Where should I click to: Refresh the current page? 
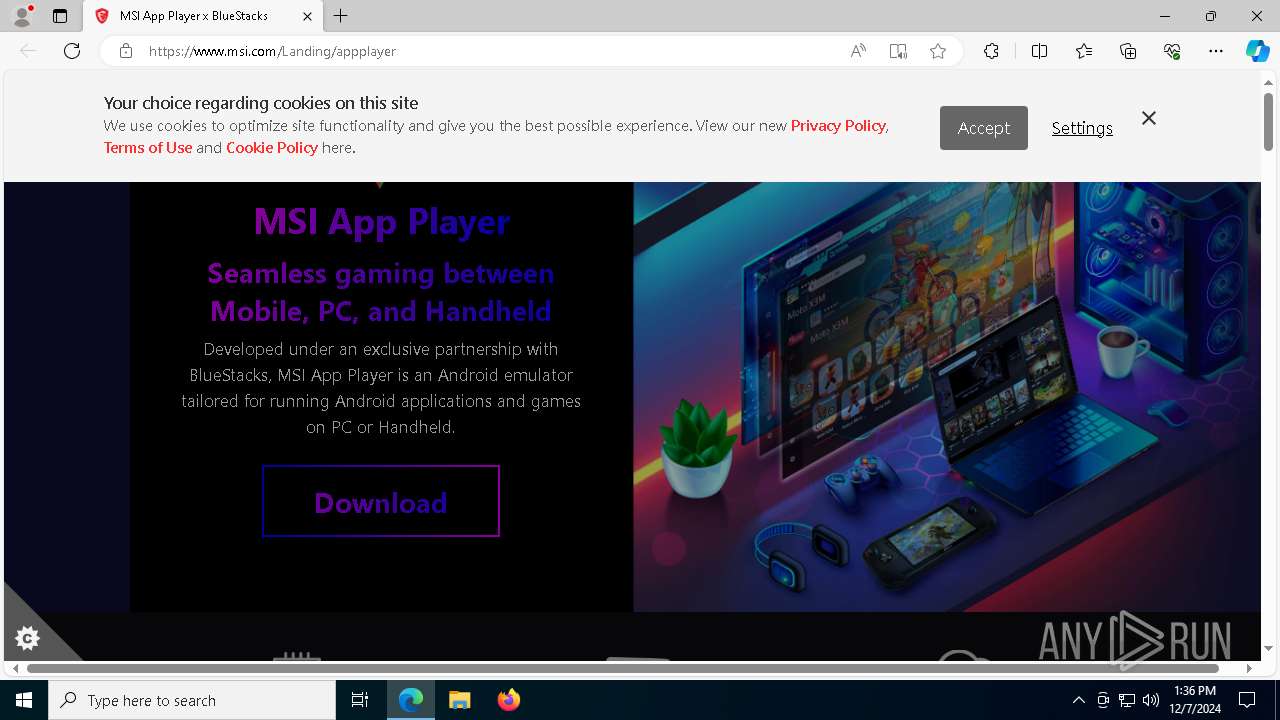(72, 51)
